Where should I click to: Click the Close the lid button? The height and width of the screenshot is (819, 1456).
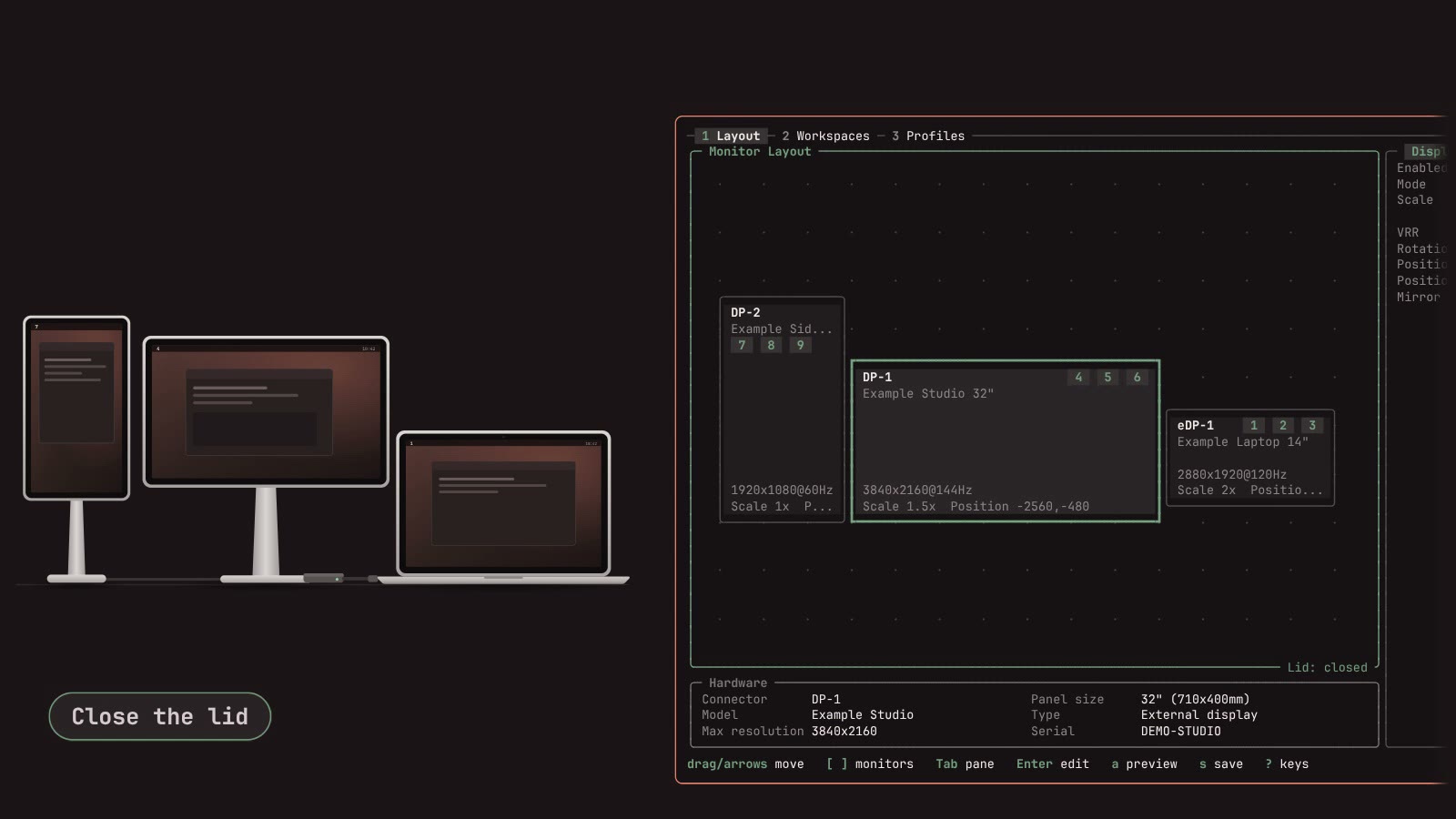160,716
